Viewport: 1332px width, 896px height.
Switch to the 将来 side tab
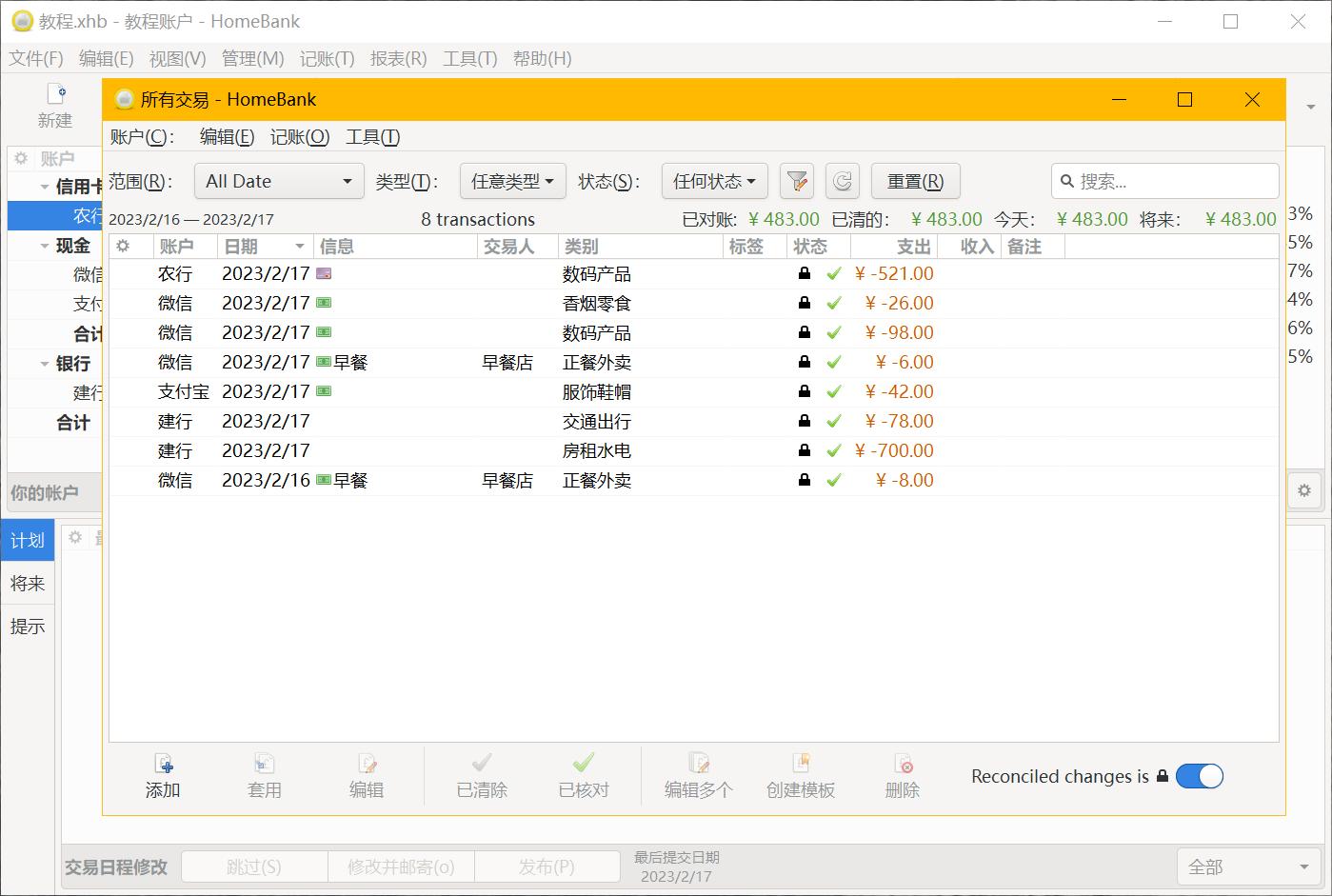(28, 584)
